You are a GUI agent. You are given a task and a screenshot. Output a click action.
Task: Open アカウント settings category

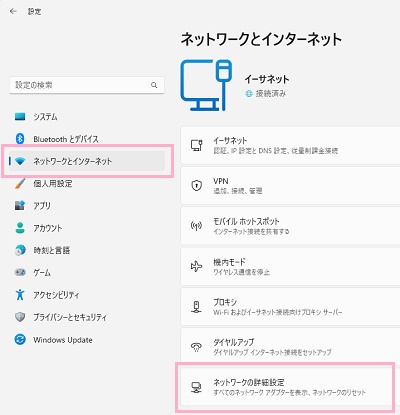[87, 228]
